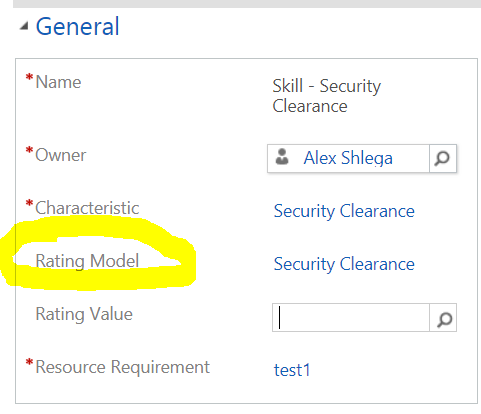Click the person icon in Owner field
This screenshot has height=414, width=481.
(282, 157)
